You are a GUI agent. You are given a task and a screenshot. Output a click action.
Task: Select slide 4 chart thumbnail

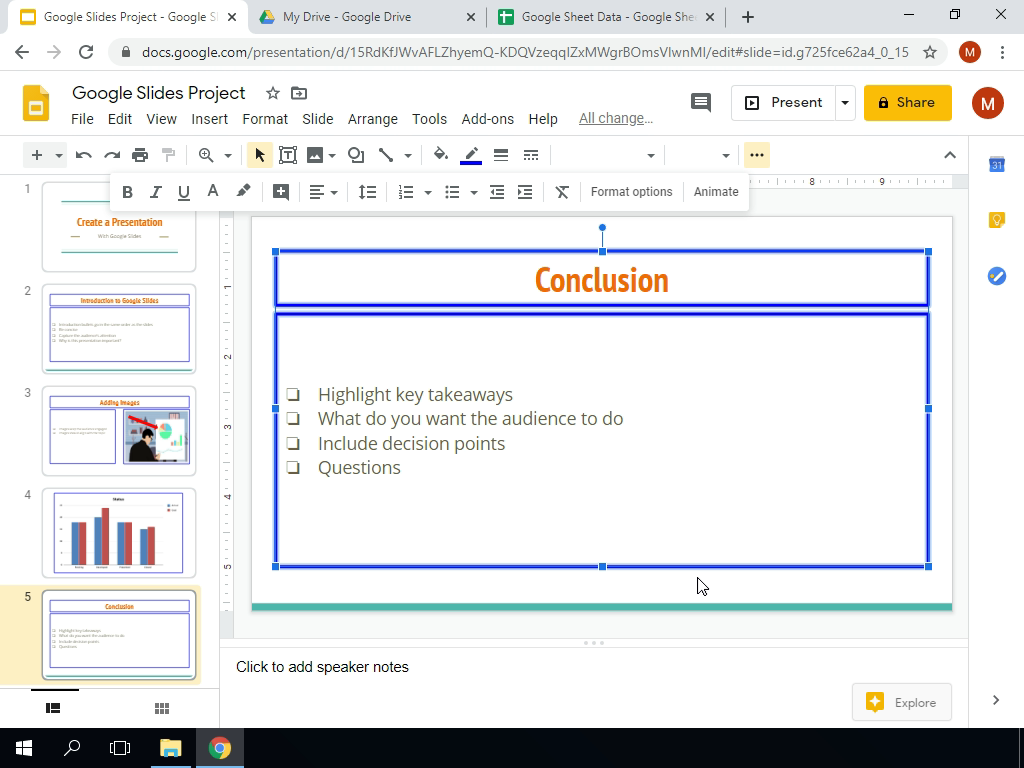119,533
